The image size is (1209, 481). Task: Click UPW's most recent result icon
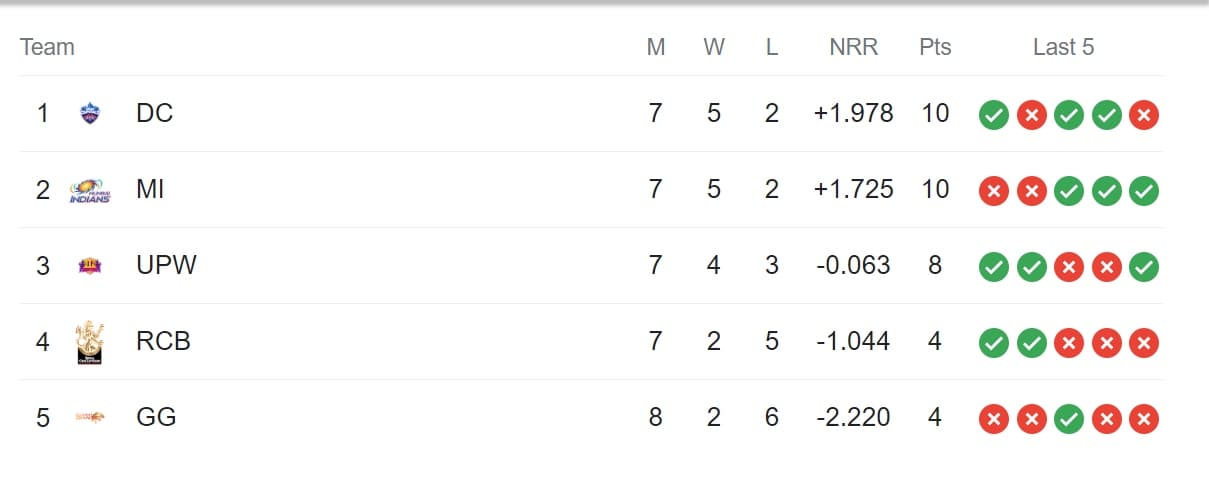click(x=1144, y=267)
